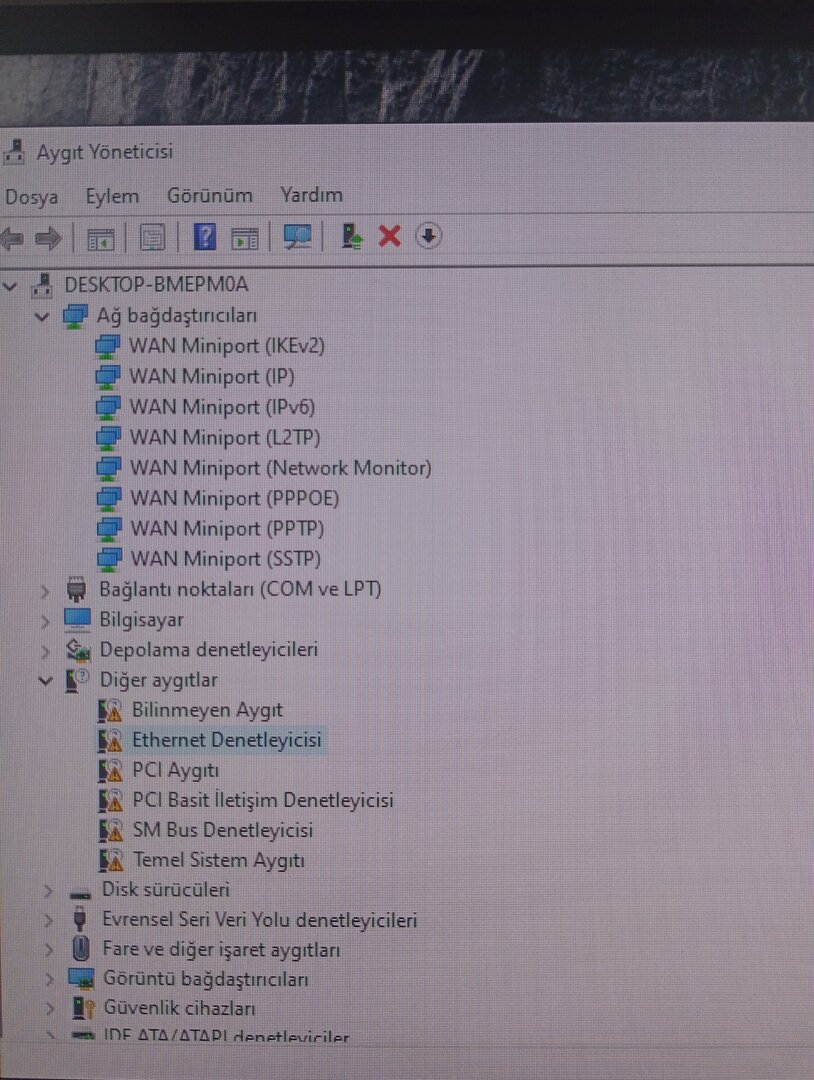
Task: Click warning icon beside Bilinmeyen Aygıt
Action: point(110,711)
